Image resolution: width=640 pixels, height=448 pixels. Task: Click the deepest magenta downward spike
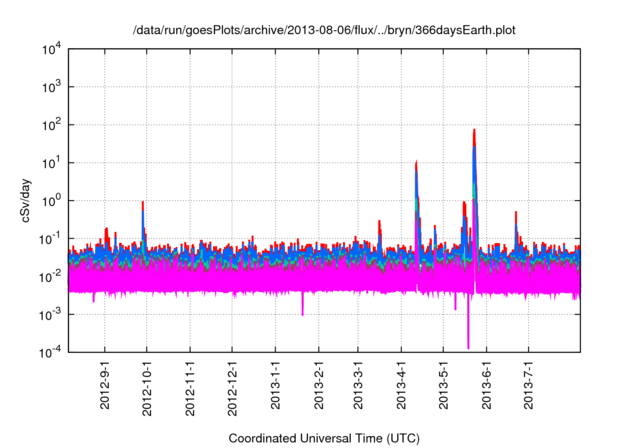pyautogui.click(x=468, y=345)
